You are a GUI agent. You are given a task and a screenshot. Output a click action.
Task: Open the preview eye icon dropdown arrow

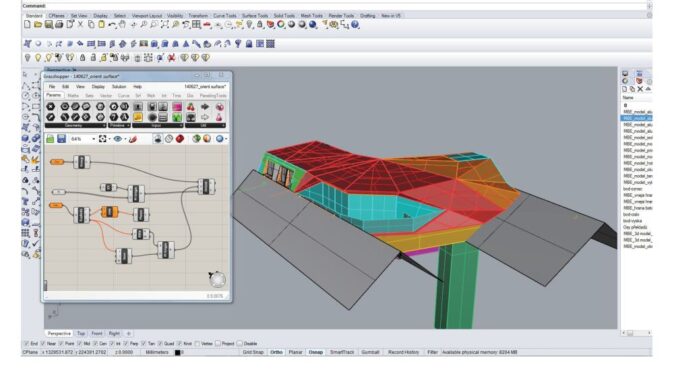click(x=125, y=139)
